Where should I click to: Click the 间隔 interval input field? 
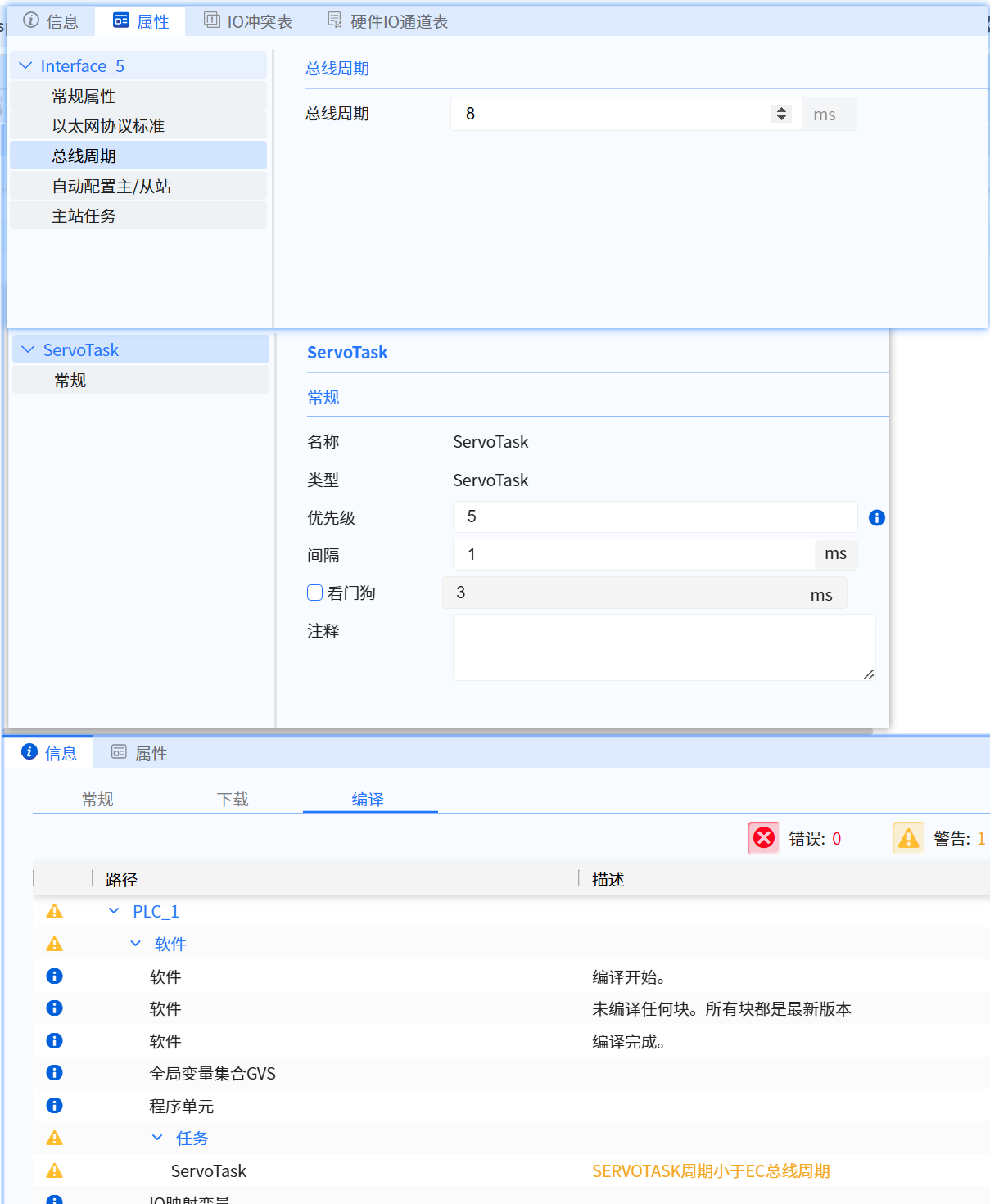pos(633,554)
